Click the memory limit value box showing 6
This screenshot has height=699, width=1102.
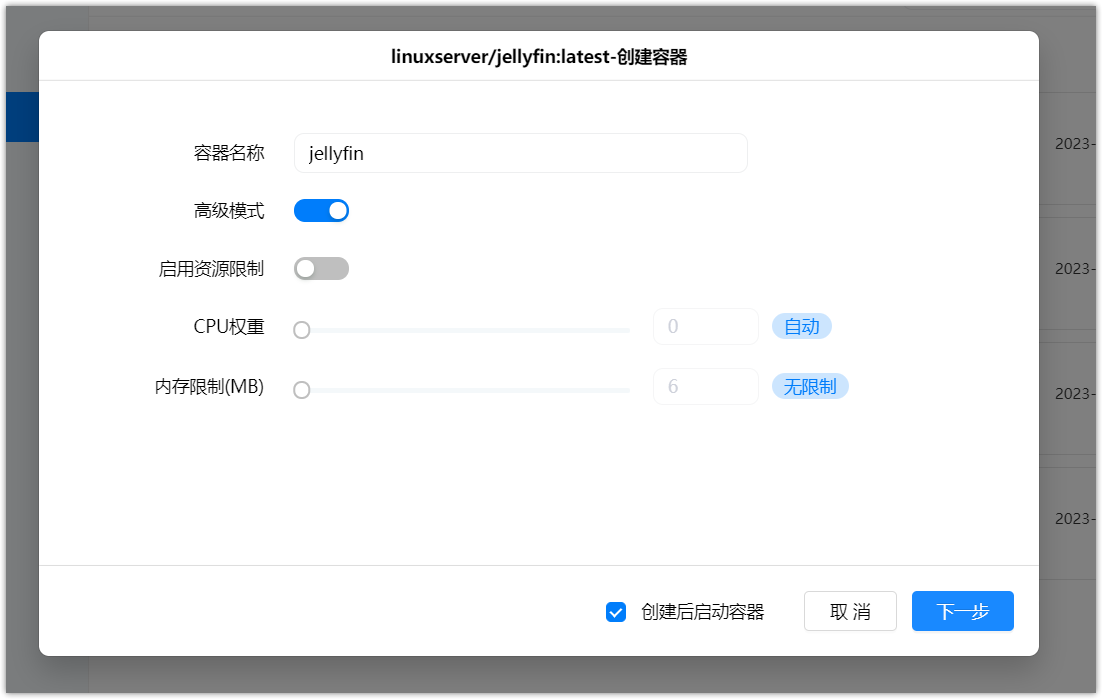tap(706, 386)
